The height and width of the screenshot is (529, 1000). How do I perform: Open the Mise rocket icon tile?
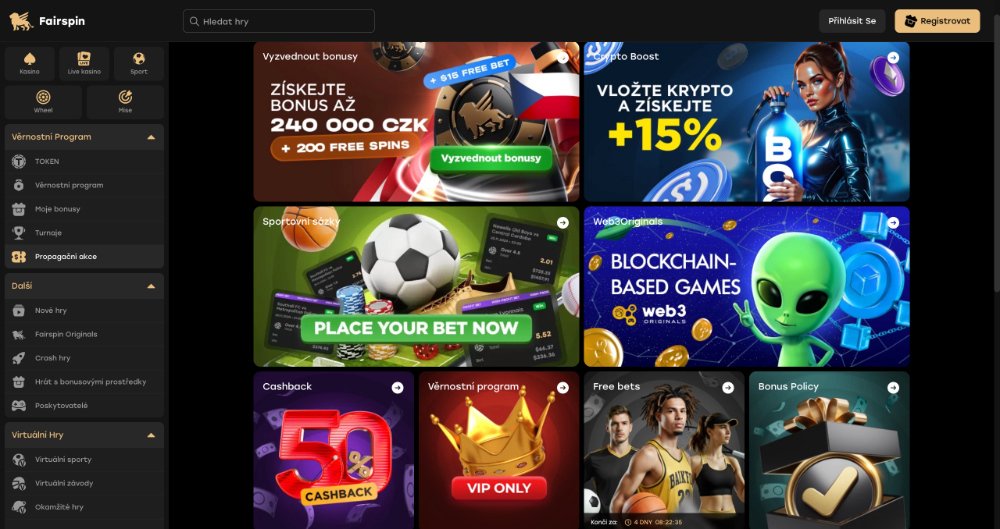coord(125,102)
